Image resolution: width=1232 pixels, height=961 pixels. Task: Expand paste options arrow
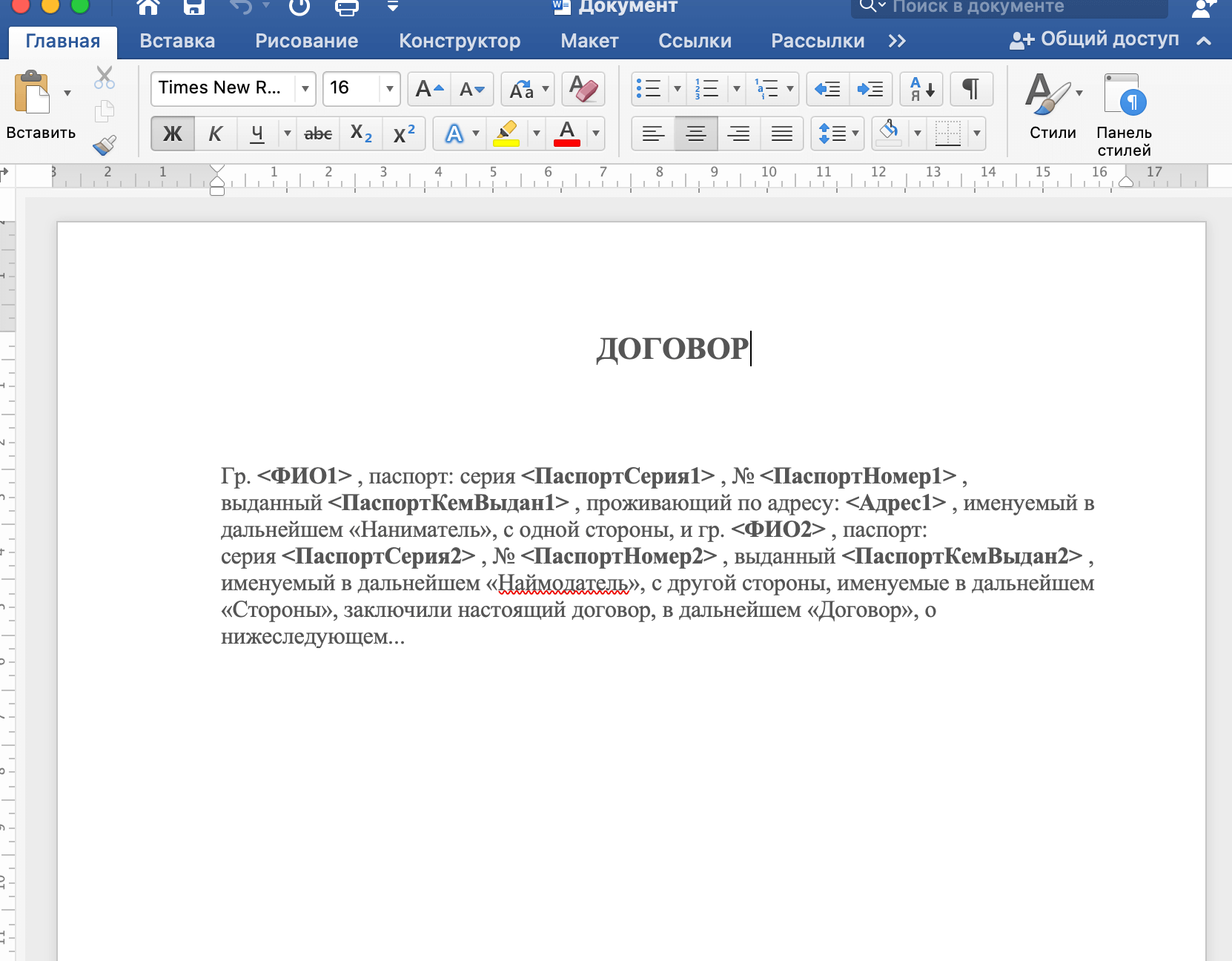[x=67, y=93]
